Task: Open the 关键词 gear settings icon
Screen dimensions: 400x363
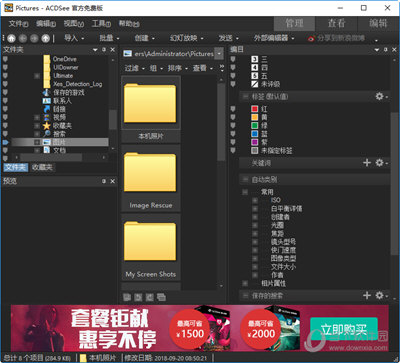Action: [379, 163]
